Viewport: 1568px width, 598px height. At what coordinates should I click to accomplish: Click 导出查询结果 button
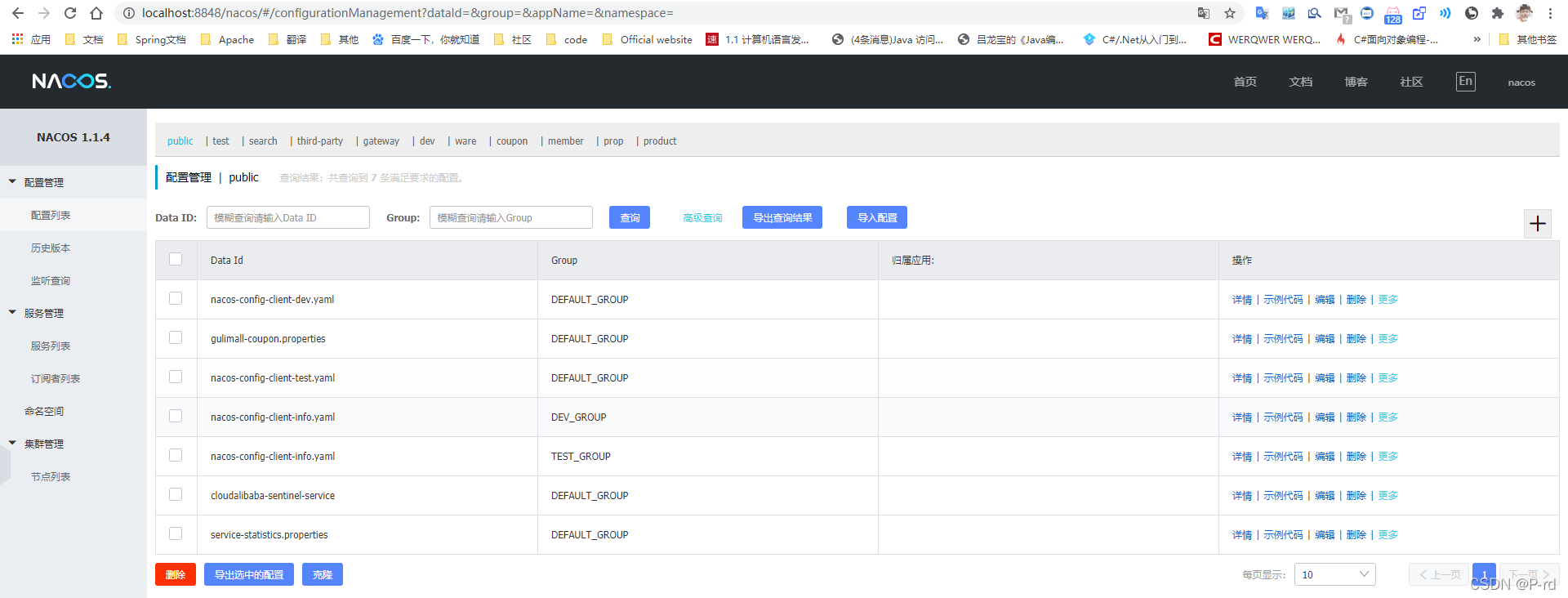coord(782,217)
